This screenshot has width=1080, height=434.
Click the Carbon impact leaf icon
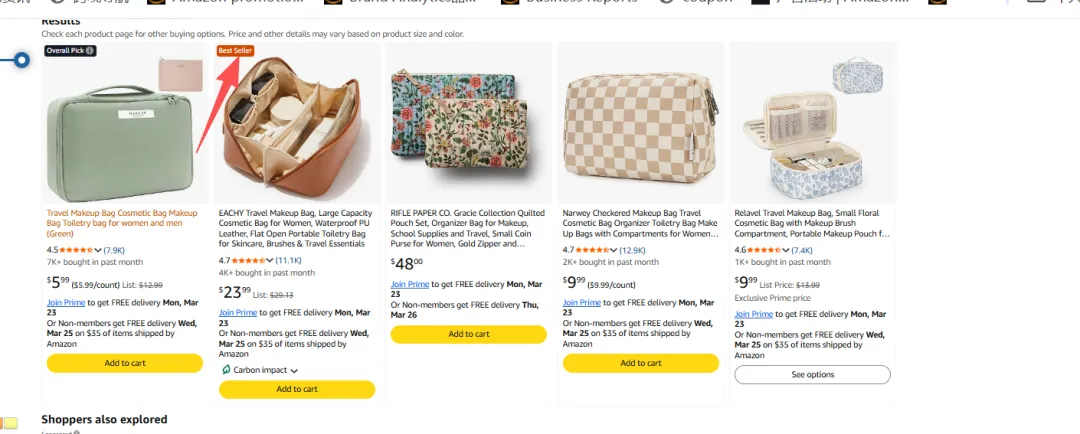(225, 370)
